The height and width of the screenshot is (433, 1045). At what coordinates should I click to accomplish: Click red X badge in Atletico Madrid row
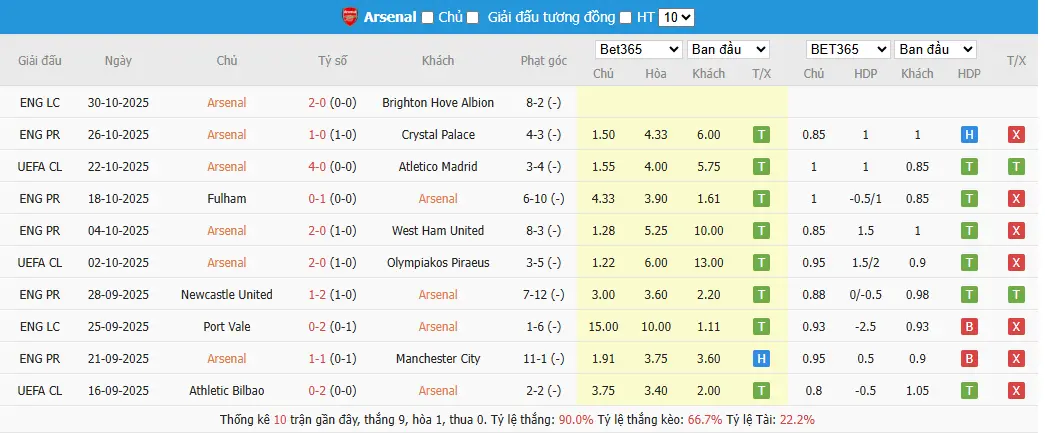click(x=1016, y=167)
